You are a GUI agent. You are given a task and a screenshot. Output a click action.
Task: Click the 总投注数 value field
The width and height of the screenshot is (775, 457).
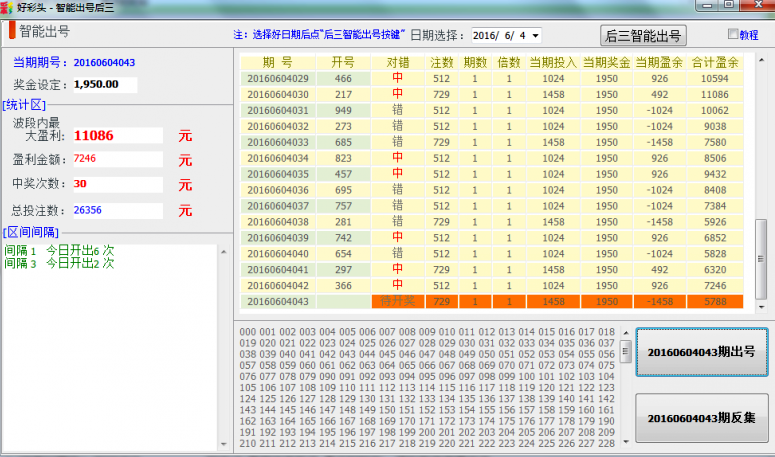(116, 210)
